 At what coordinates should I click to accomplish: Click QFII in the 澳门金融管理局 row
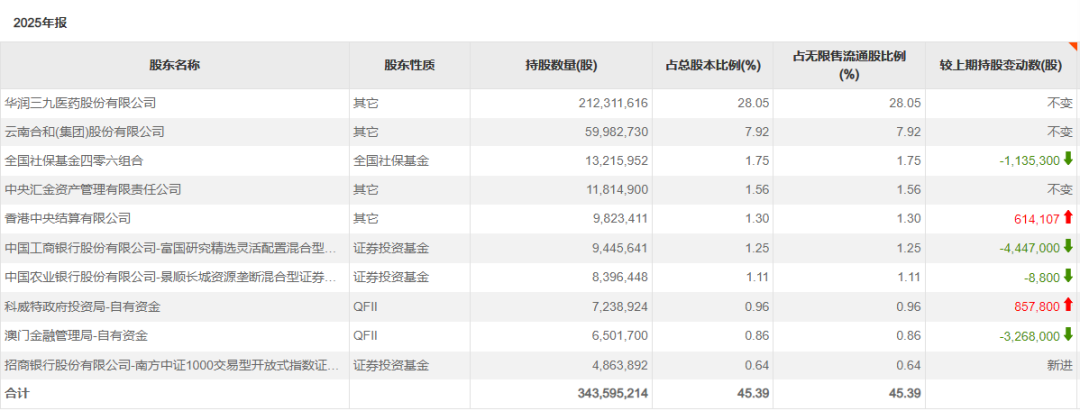tap(365, 335)
